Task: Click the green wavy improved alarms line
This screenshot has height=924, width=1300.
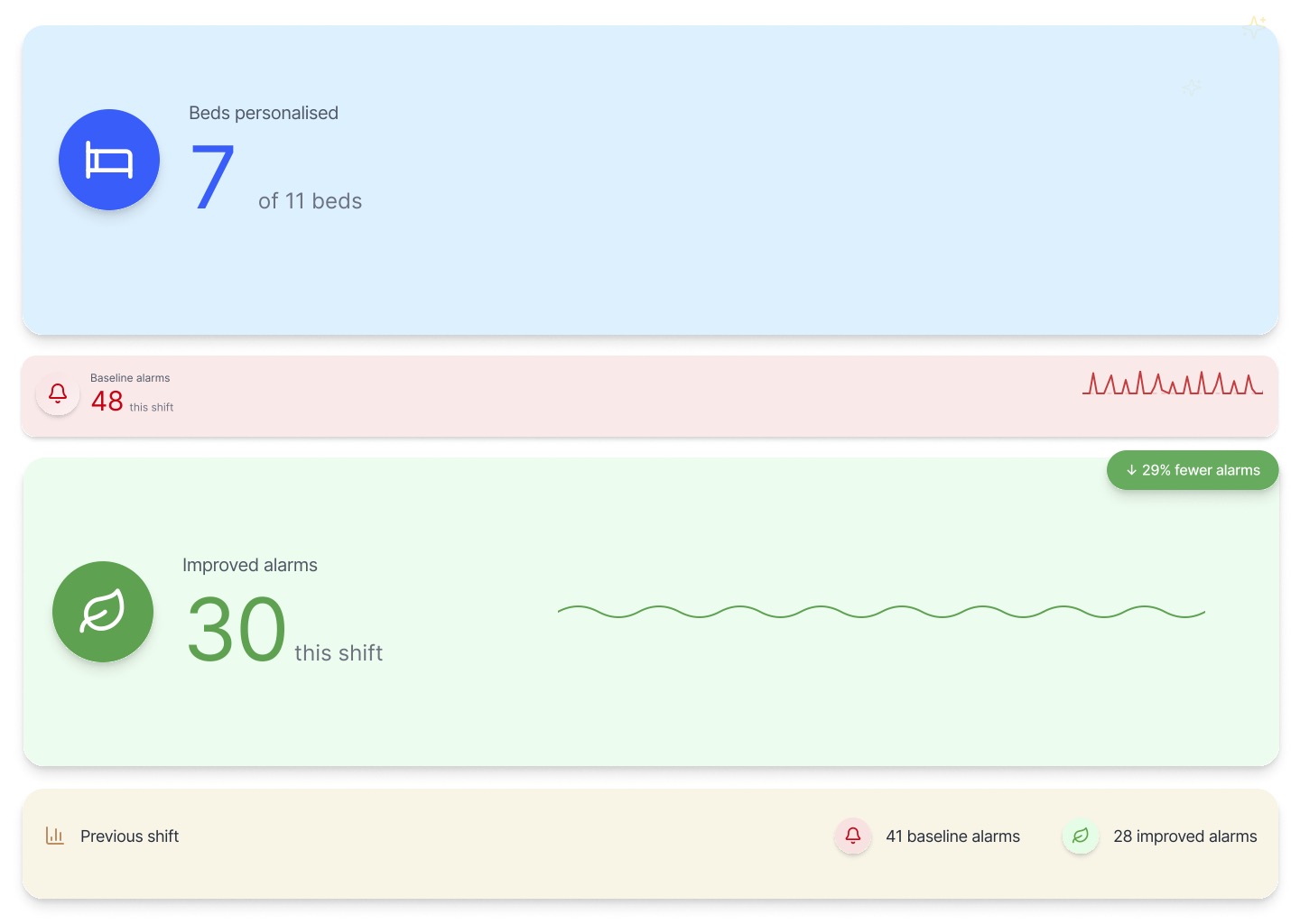Action: [x=881, y=612]
